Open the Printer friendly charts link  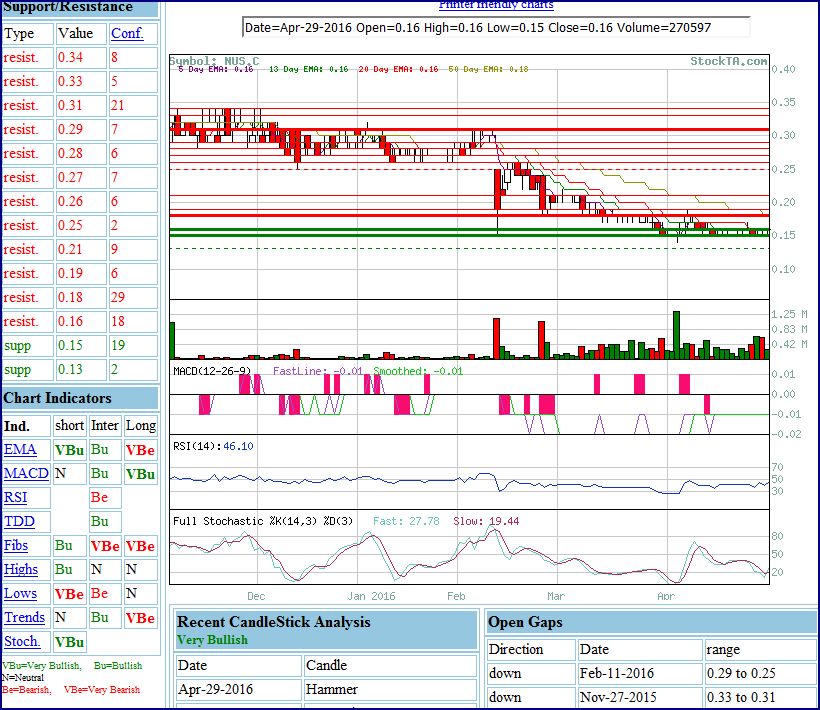(496, 5)
